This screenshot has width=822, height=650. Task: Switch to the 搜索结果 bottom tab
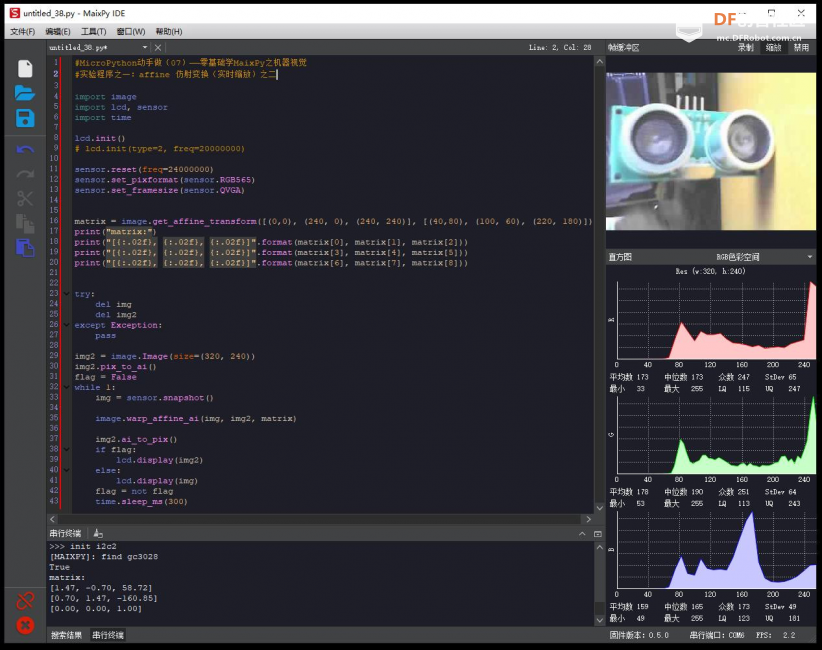[67, 635]
